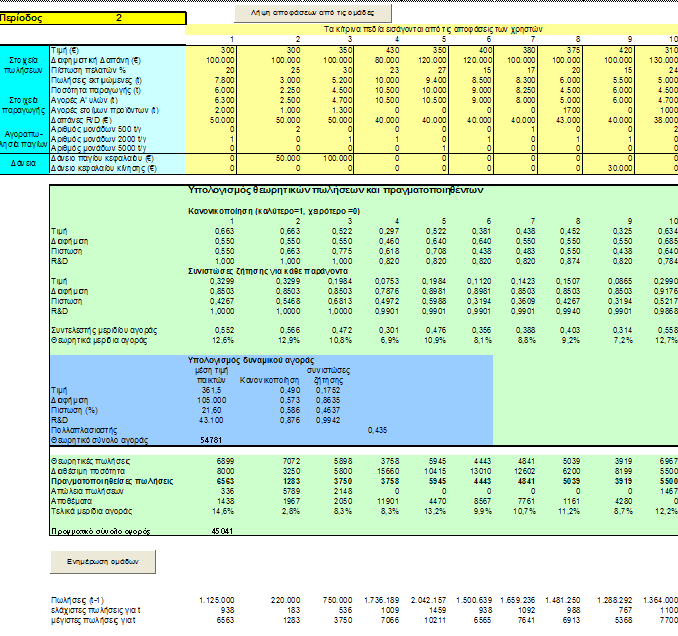Select the 'Δάνειο παγίου κεφαλαίου (€)' row label
Image resolution: width=678 pixels, height=636 pixels.
pos(102,159)
